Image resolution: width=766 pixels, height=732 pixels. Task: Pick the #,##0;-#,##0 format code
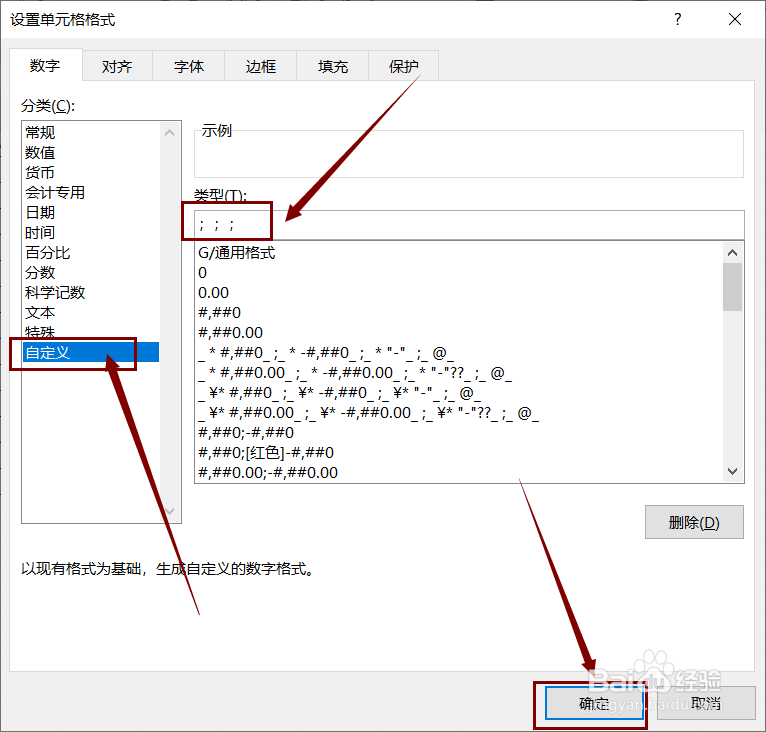coord(458,432)
